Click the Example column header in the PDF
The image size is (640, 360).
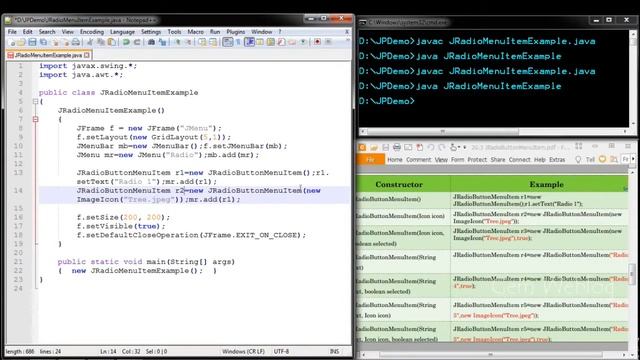pyautogui.click(x=546, y=184)
